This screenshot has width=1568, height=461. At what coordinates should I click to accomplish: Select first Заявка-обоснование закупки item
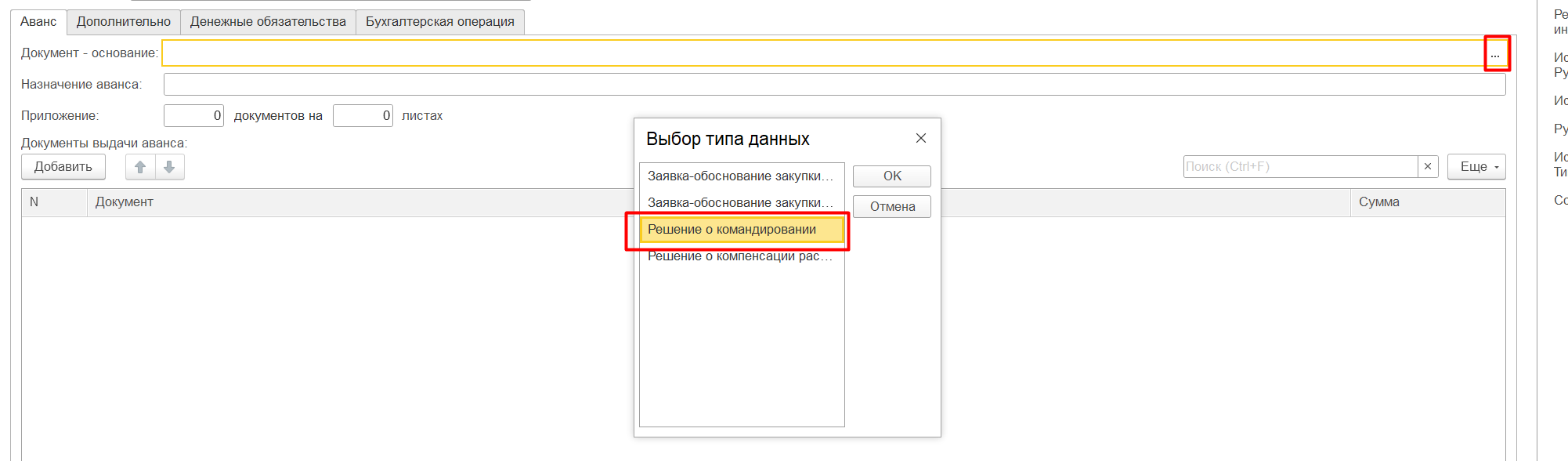[x=740, y=176]
